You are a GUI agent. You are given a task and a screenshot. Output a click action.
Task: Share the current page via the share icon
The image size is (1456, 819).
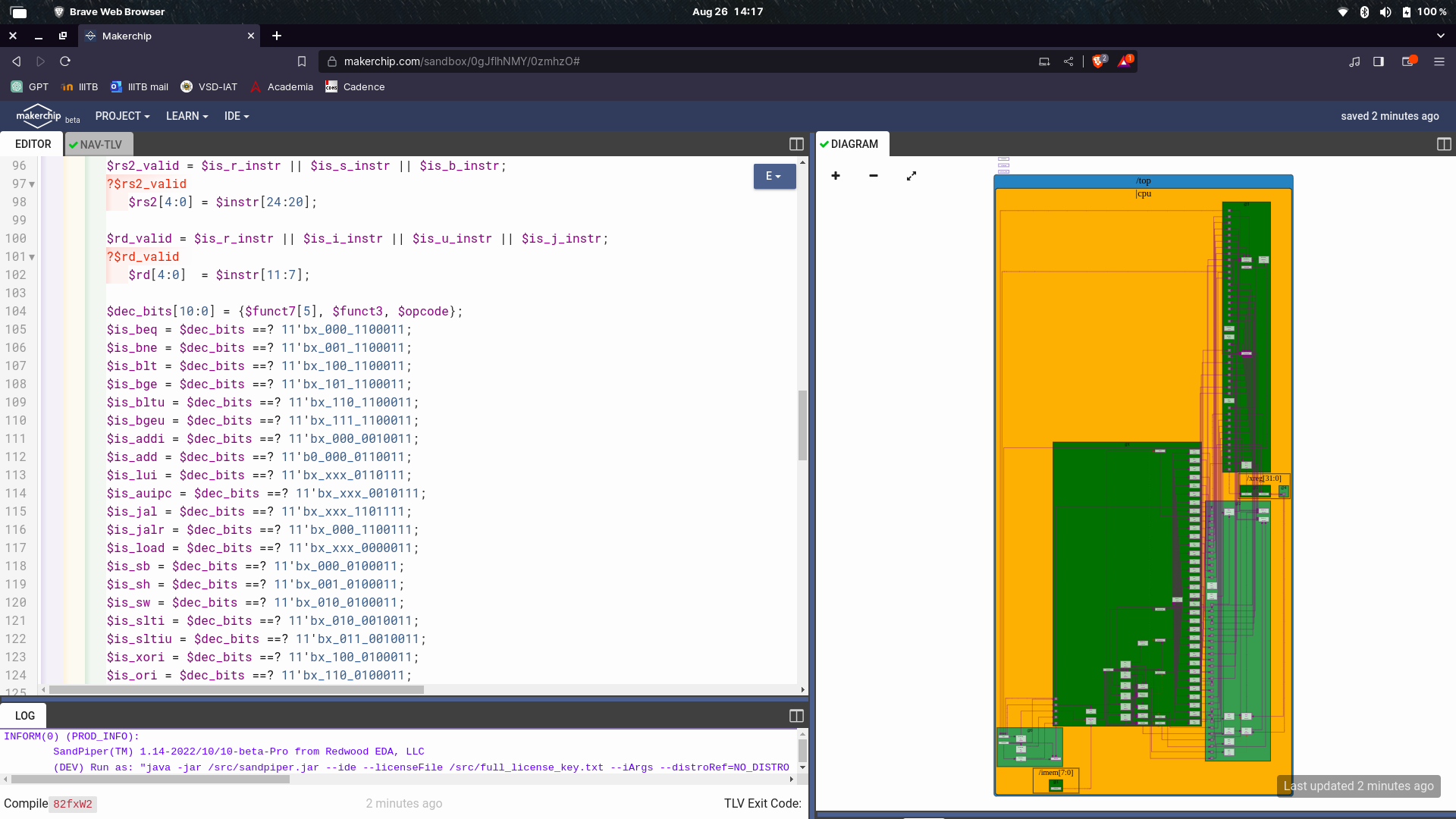pos(1069,61)
